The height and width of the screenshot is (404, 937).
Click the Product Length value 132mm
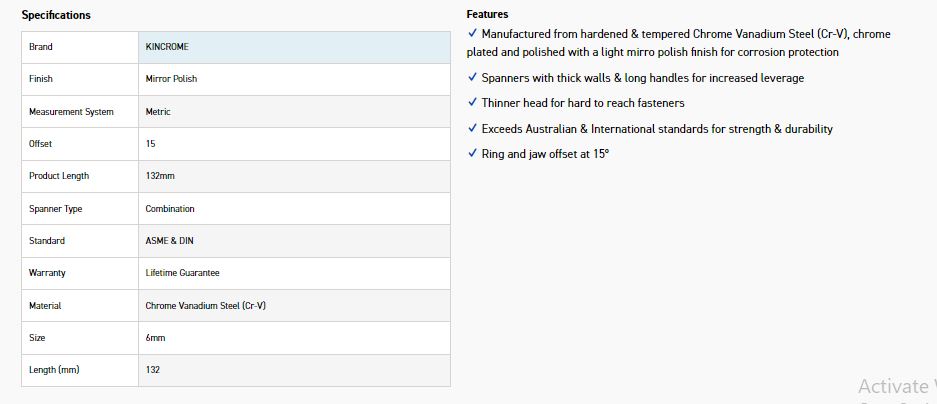pos(160,176)
